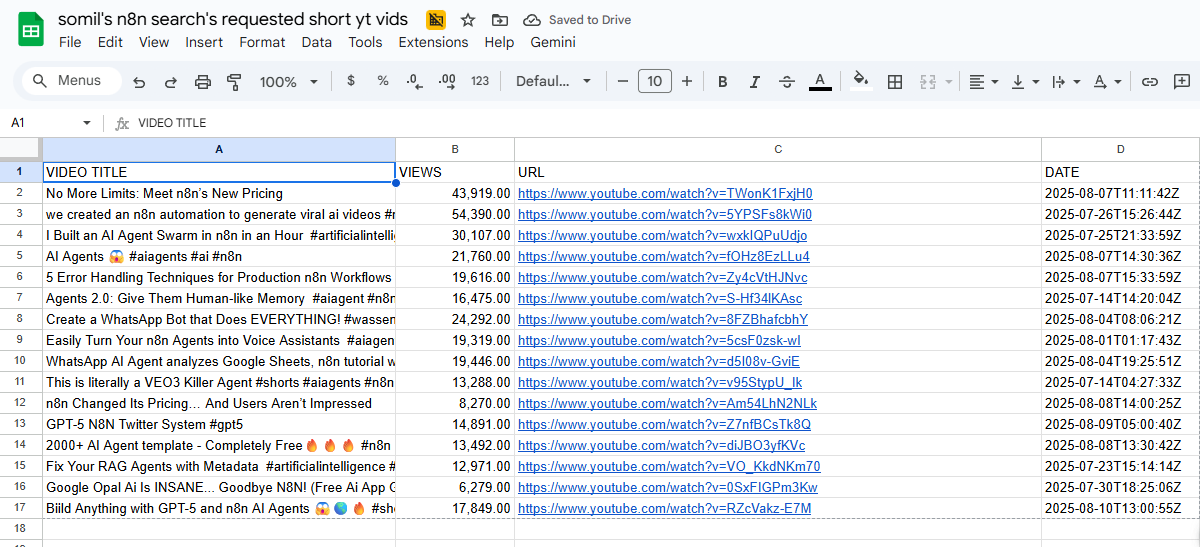Open the Gemini menu
Image resolution: width=1200 pixels, height=547 pixels.
point(553,42)
